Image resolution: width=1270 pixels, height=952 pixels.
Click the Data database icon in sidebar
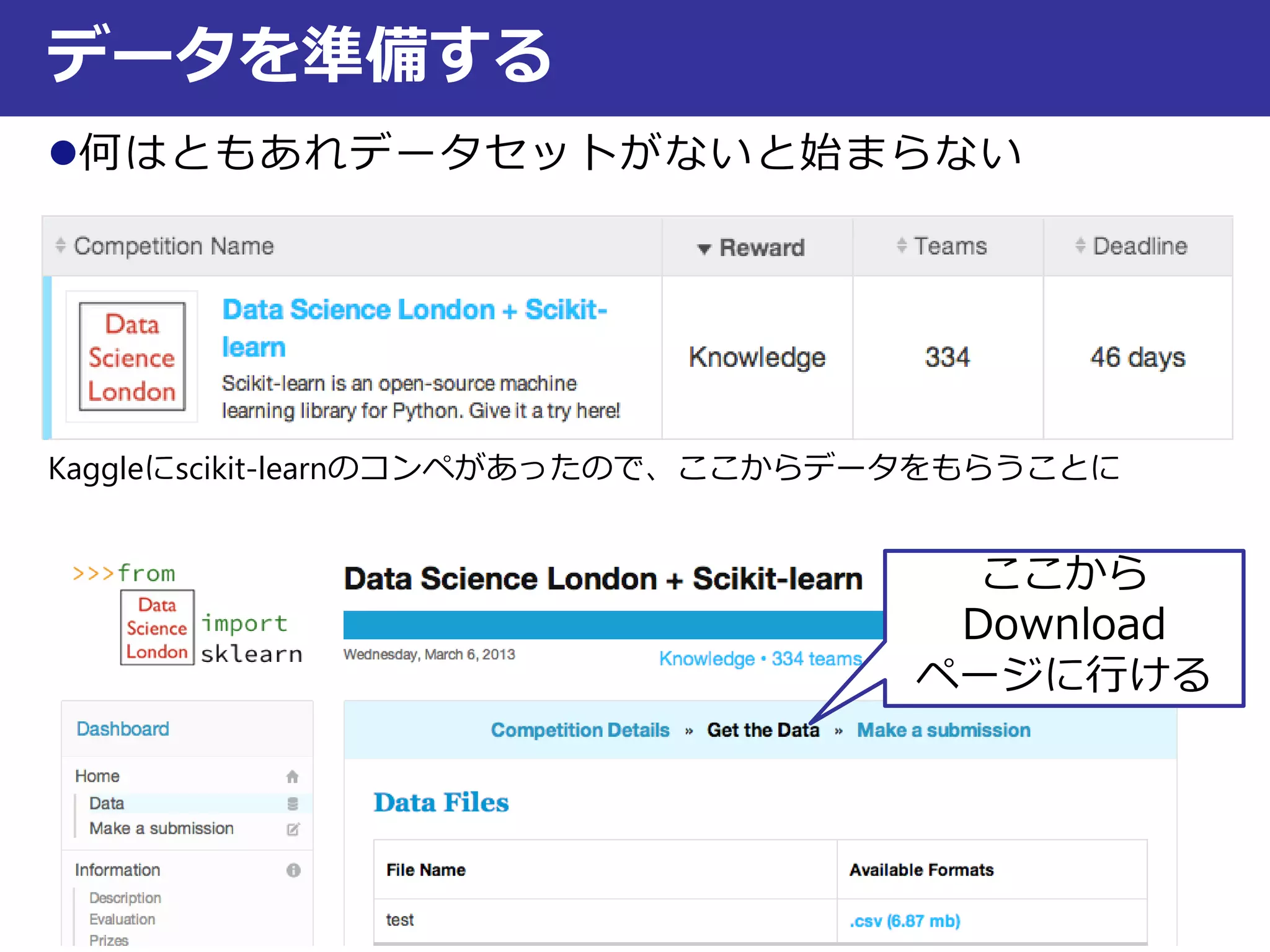293,804
